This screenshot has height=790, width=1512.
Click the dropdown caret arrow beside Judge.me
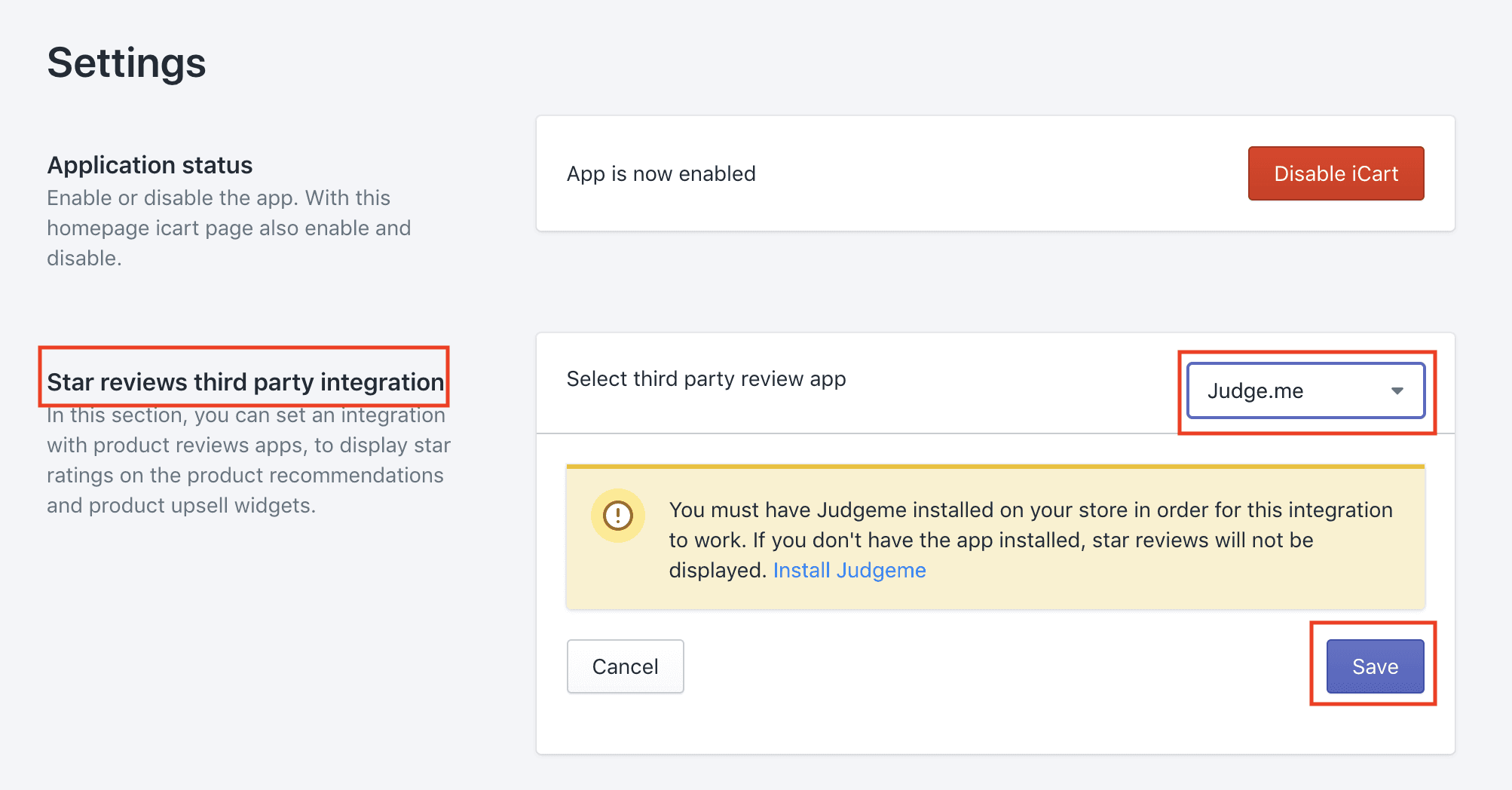1397,390
